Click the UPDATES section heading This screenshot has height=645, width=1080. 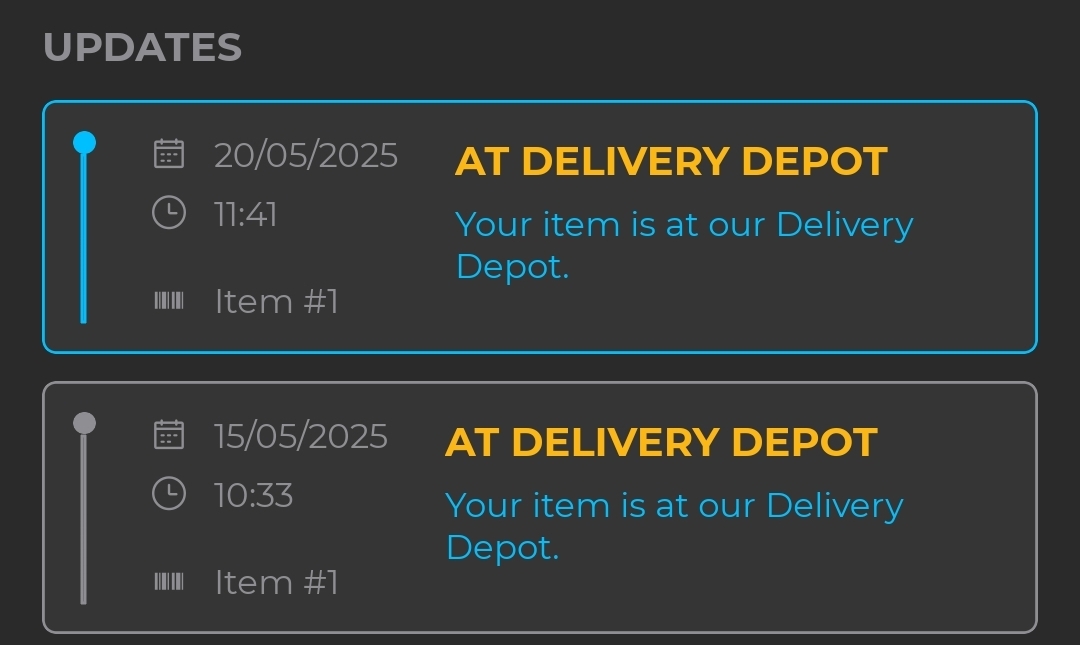[143, 47]
